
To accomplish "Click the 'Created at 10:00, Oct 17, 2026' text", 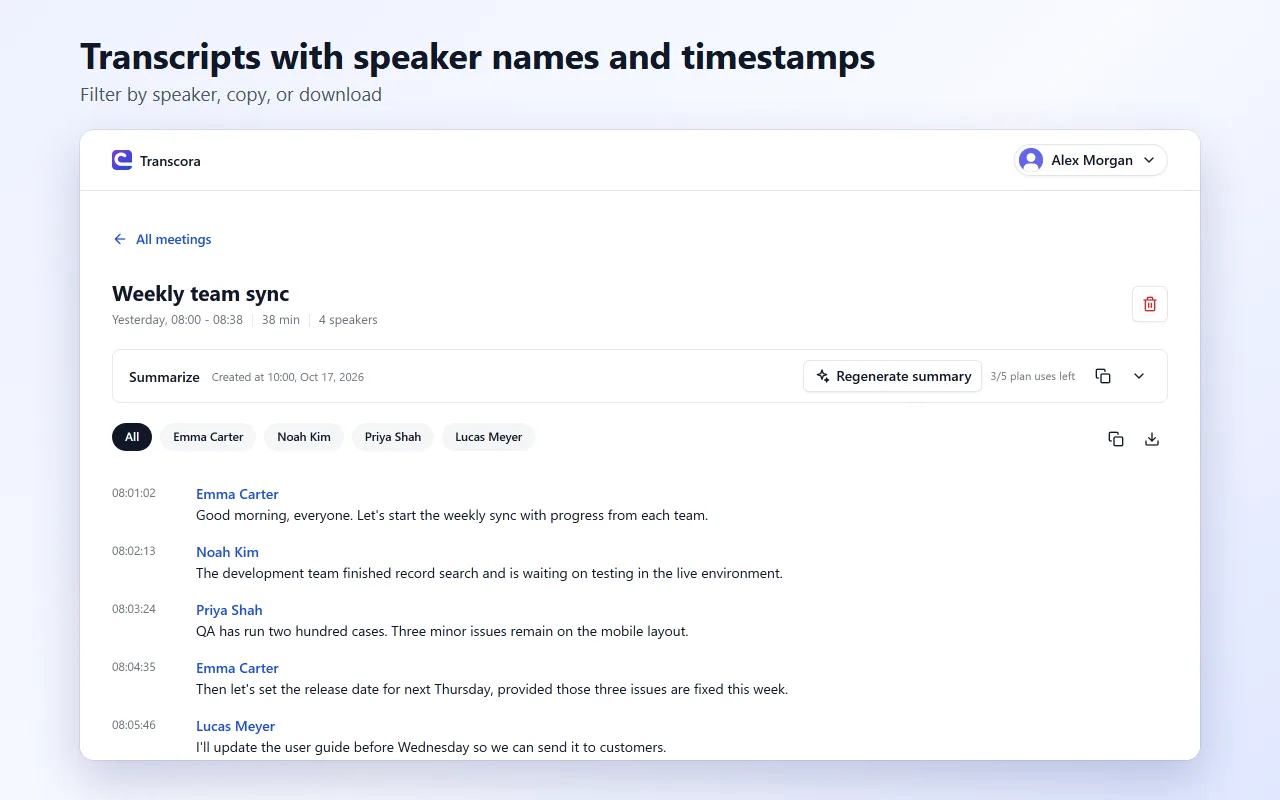I will point(288,377).
